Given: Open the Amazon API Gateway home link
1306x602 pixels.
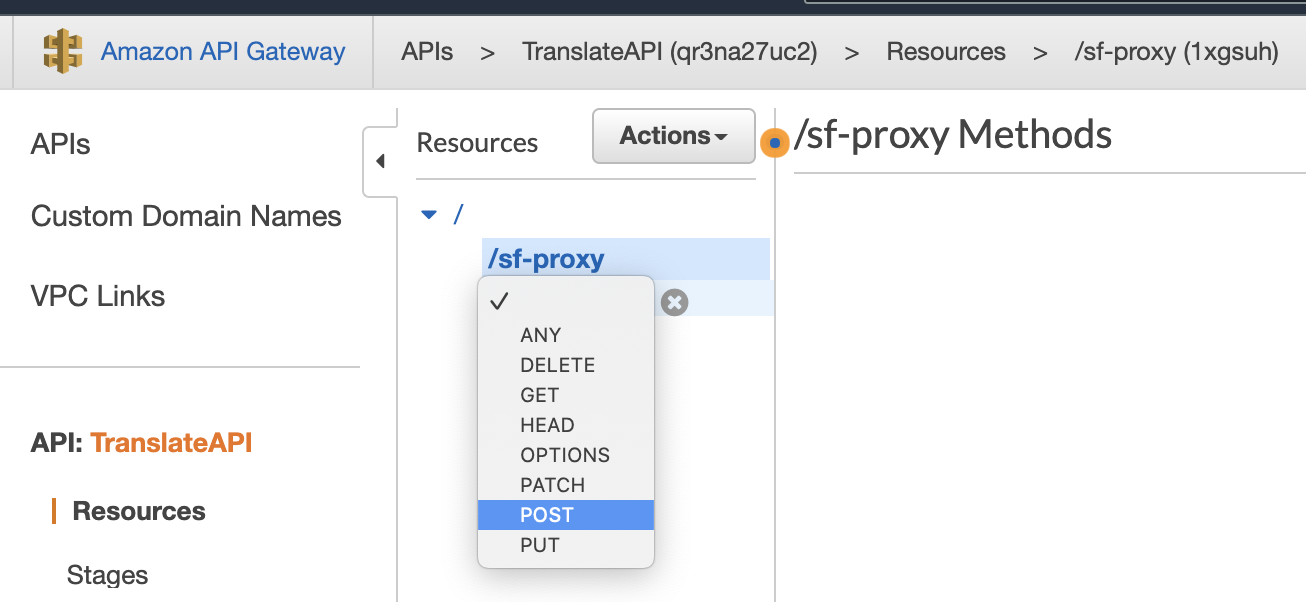Looking at the screenshot, I should (223, 51).
